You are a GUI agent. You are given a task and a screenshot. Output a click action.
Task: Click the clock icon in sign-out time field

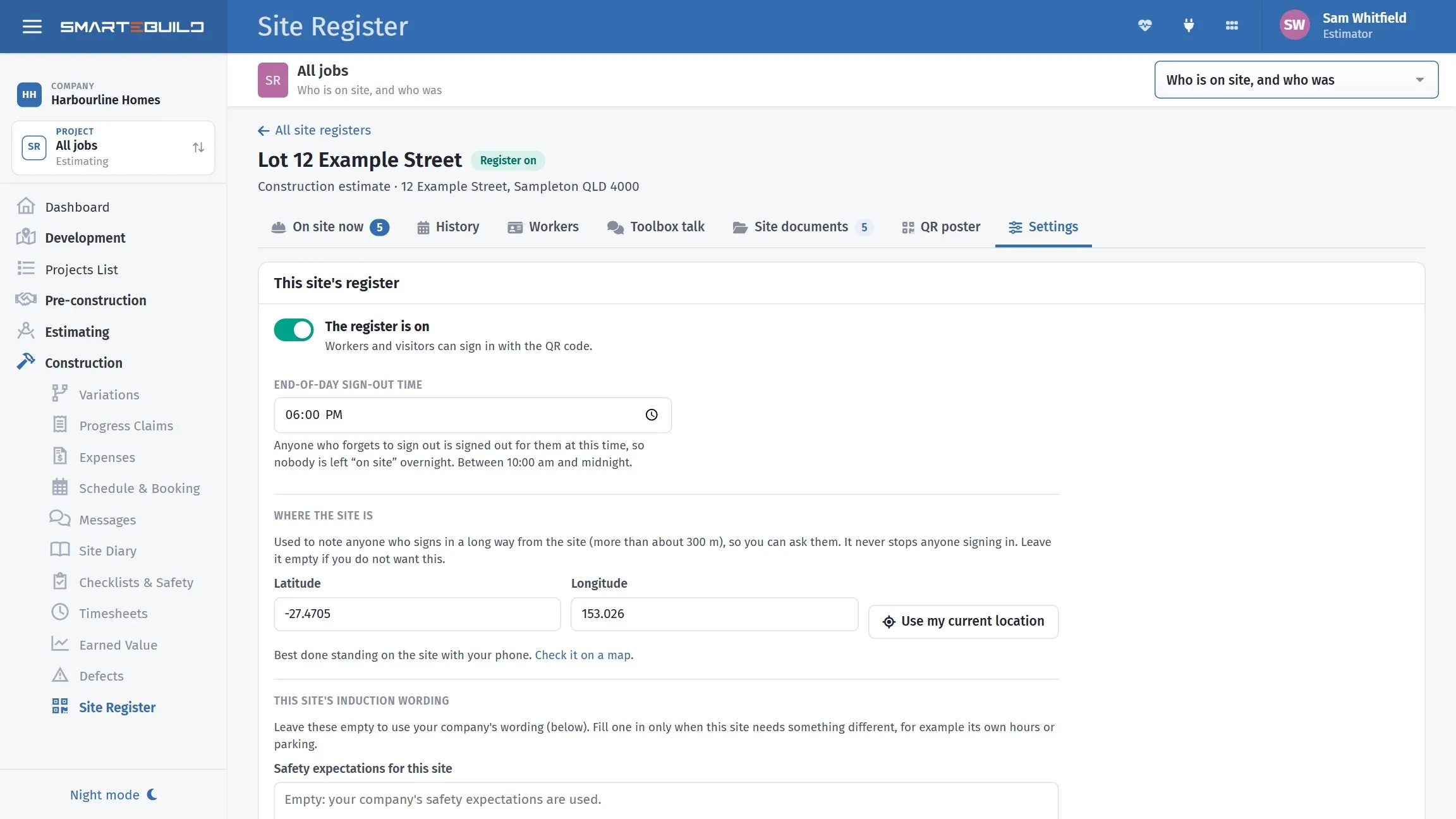point(652,415)
